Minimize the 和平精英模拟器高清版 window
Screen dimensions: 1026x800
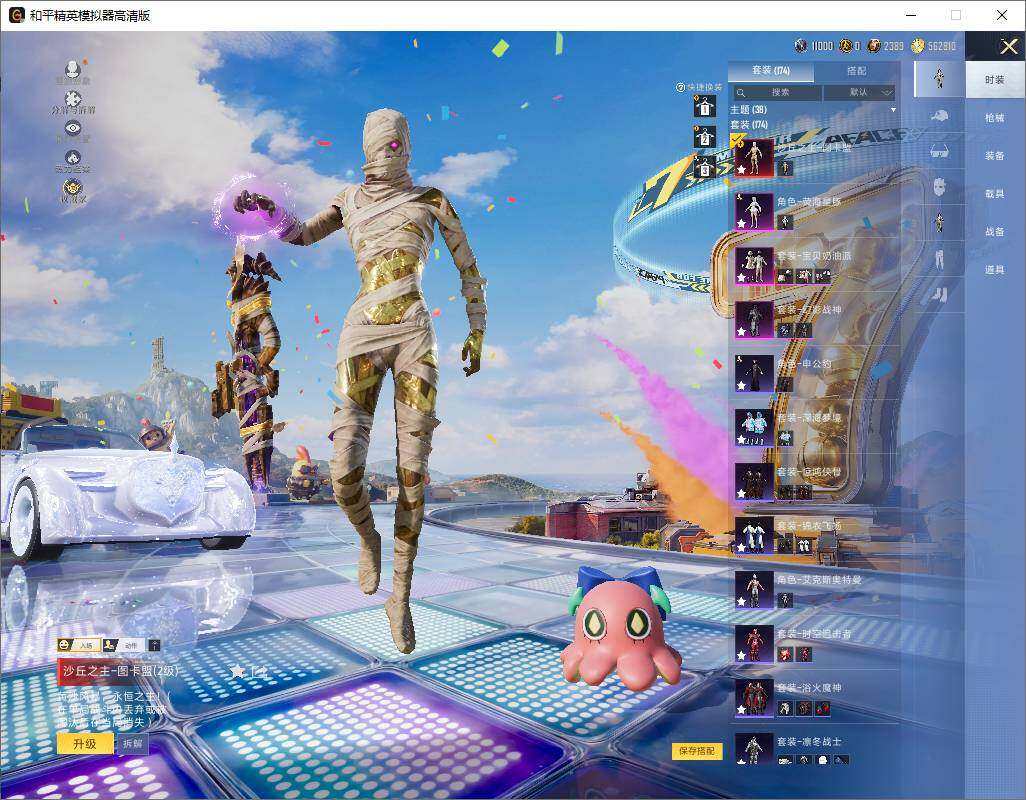(x=911, y=15)
